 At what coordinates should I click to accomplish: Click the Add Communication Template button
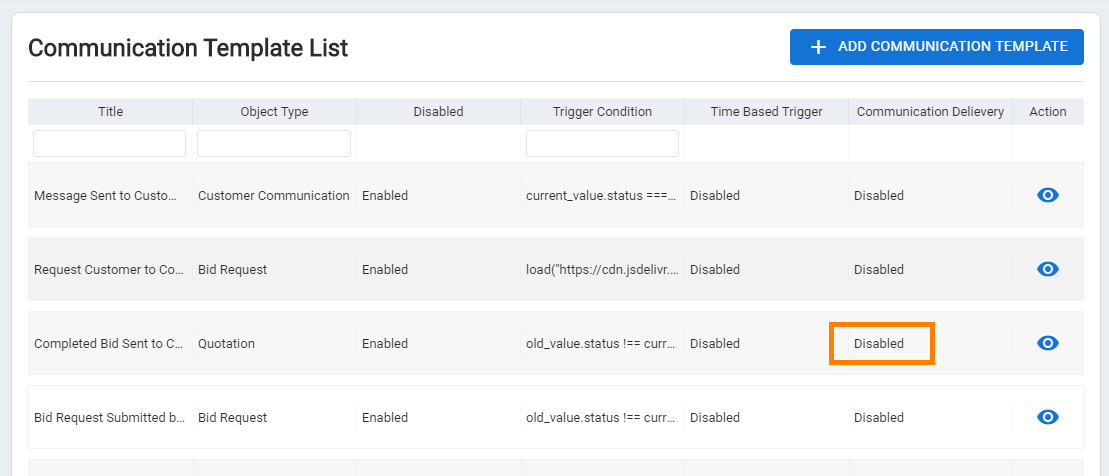(x=936, y=47)
